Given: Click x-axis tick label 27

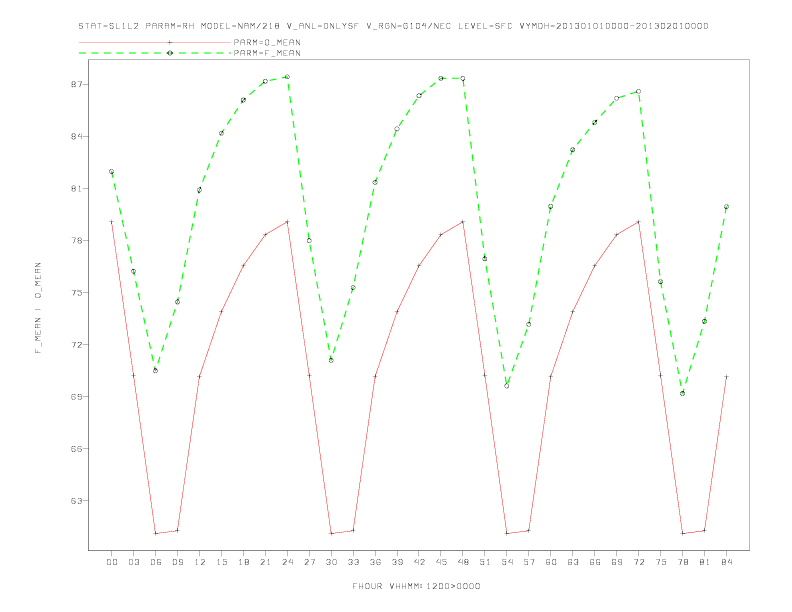Looking at the screenshot, I should pyautogui.click(x=309, y=562).
